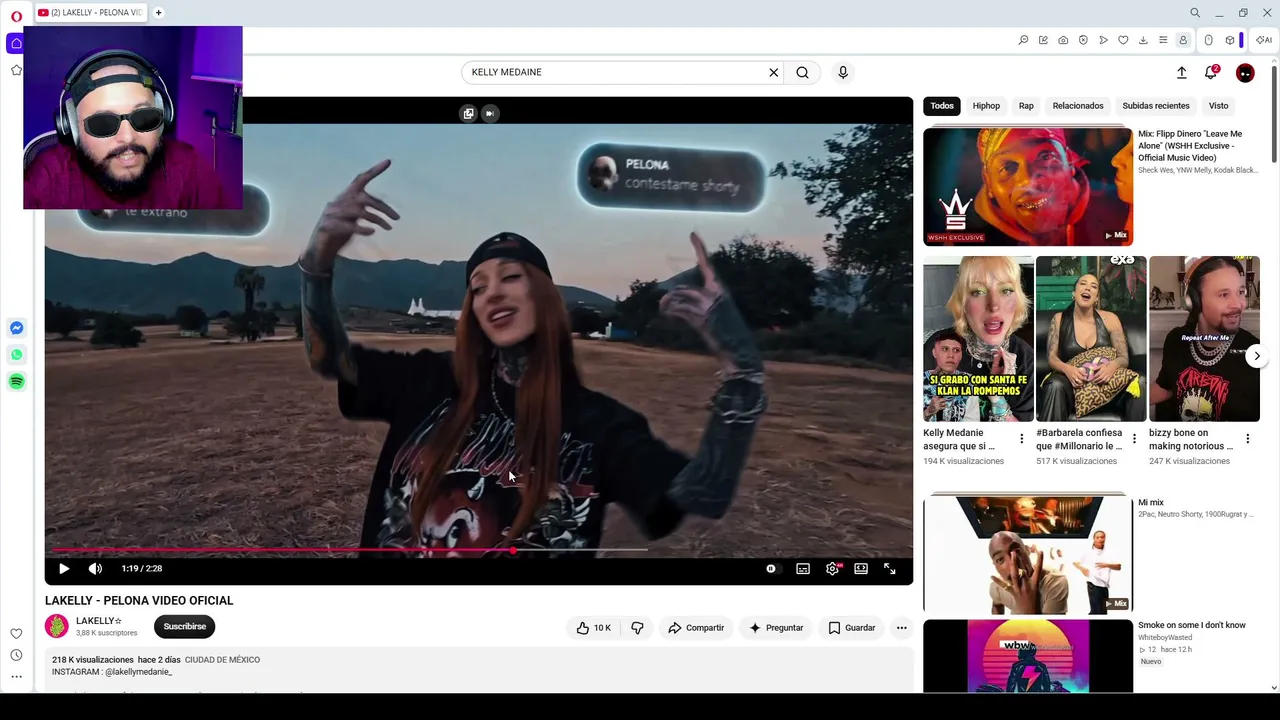Open the ad blocker shield icon
The height and width of the screenshot is (720, 1280).
pyautogui.click(x=1083, y=40)
